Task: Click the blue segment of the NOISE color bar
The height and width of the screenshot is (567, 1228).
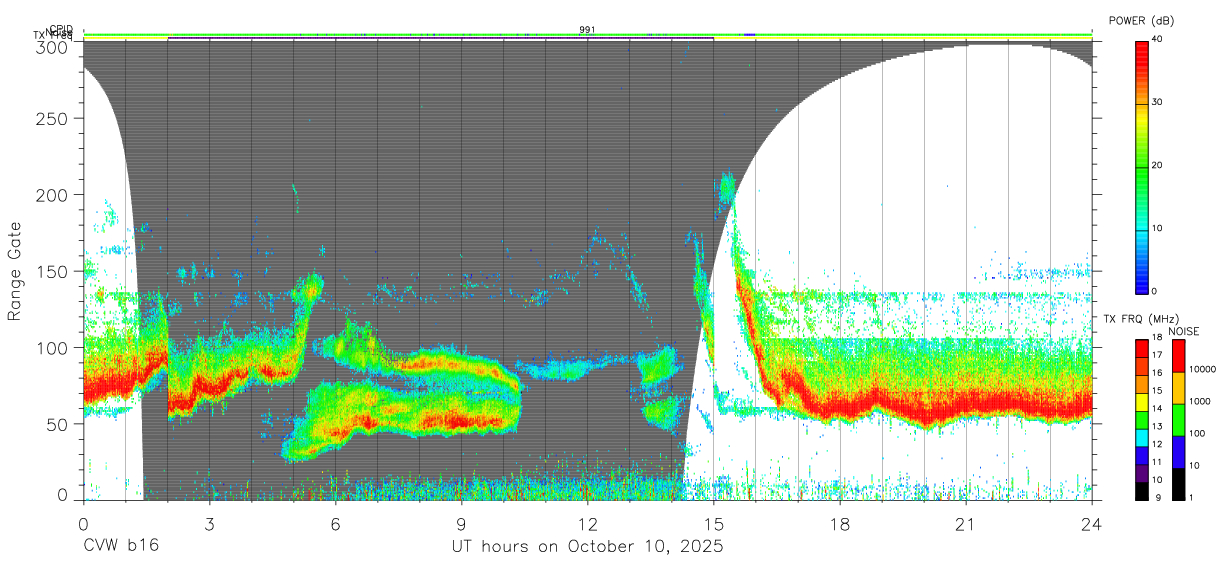Action: (1178, 451)
